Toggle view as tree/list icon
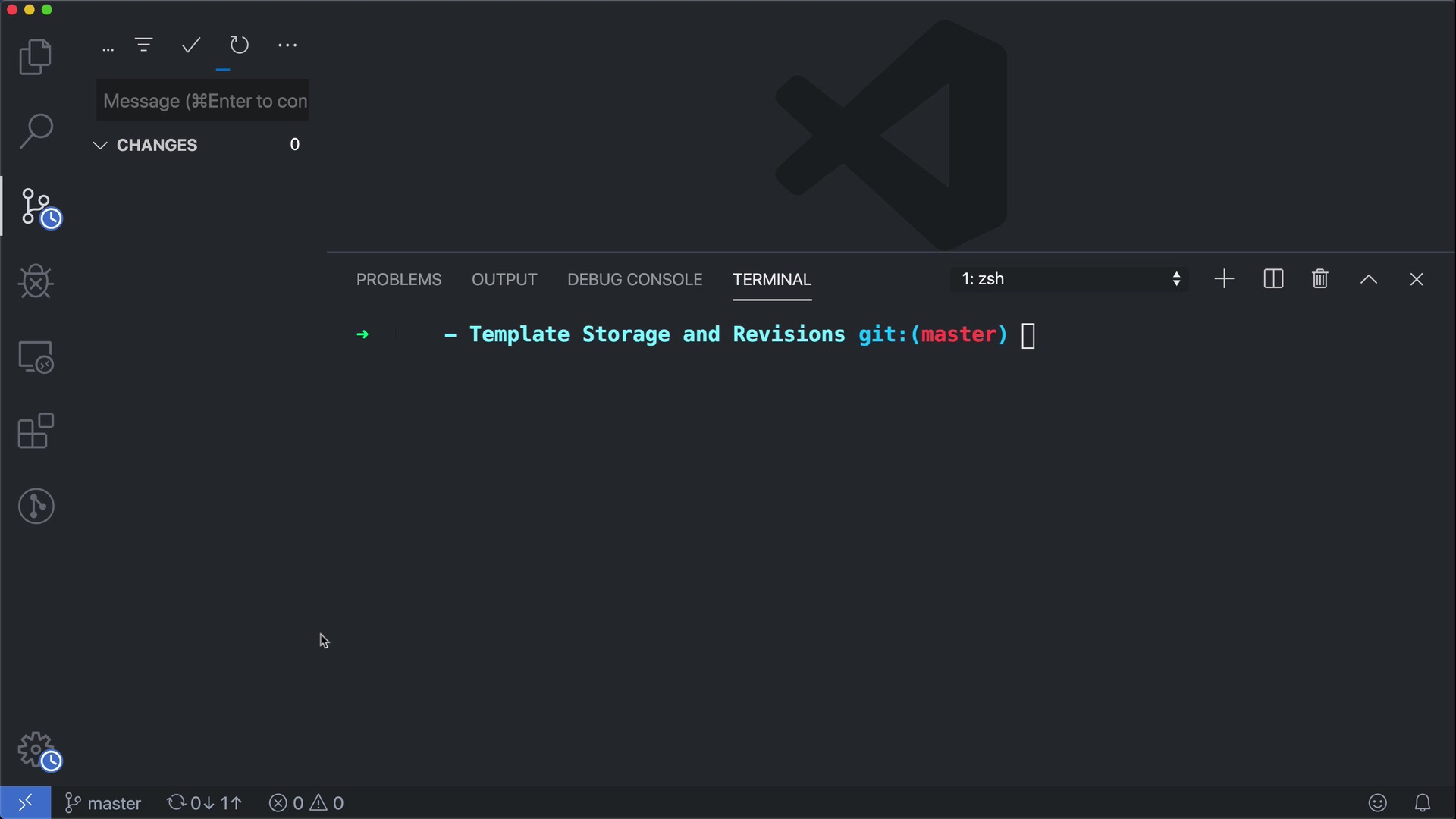The width and height of the screenshot is (1456, 819). tap(144, 45)
